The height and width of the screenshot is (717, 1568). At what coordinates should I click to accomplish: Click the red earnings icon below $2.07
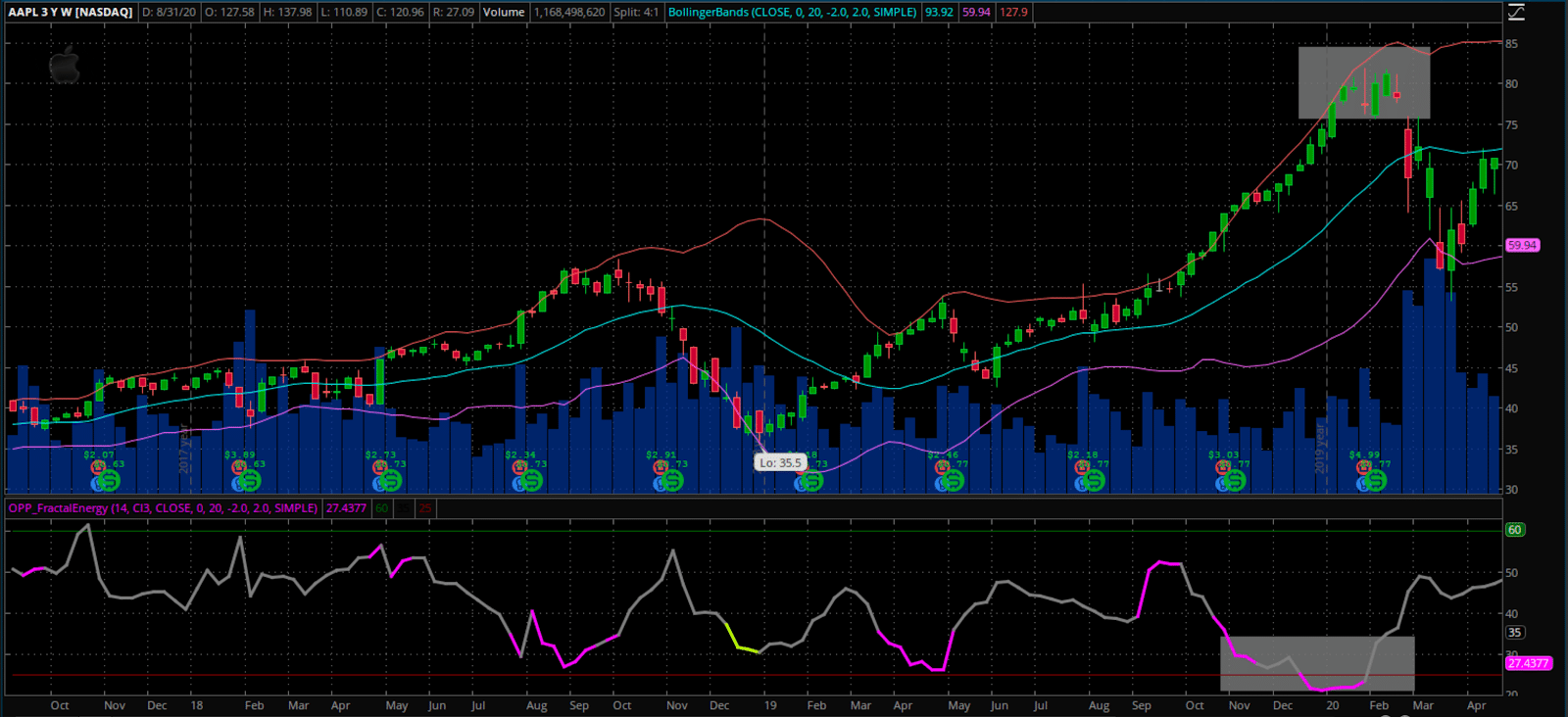point(98,468)
